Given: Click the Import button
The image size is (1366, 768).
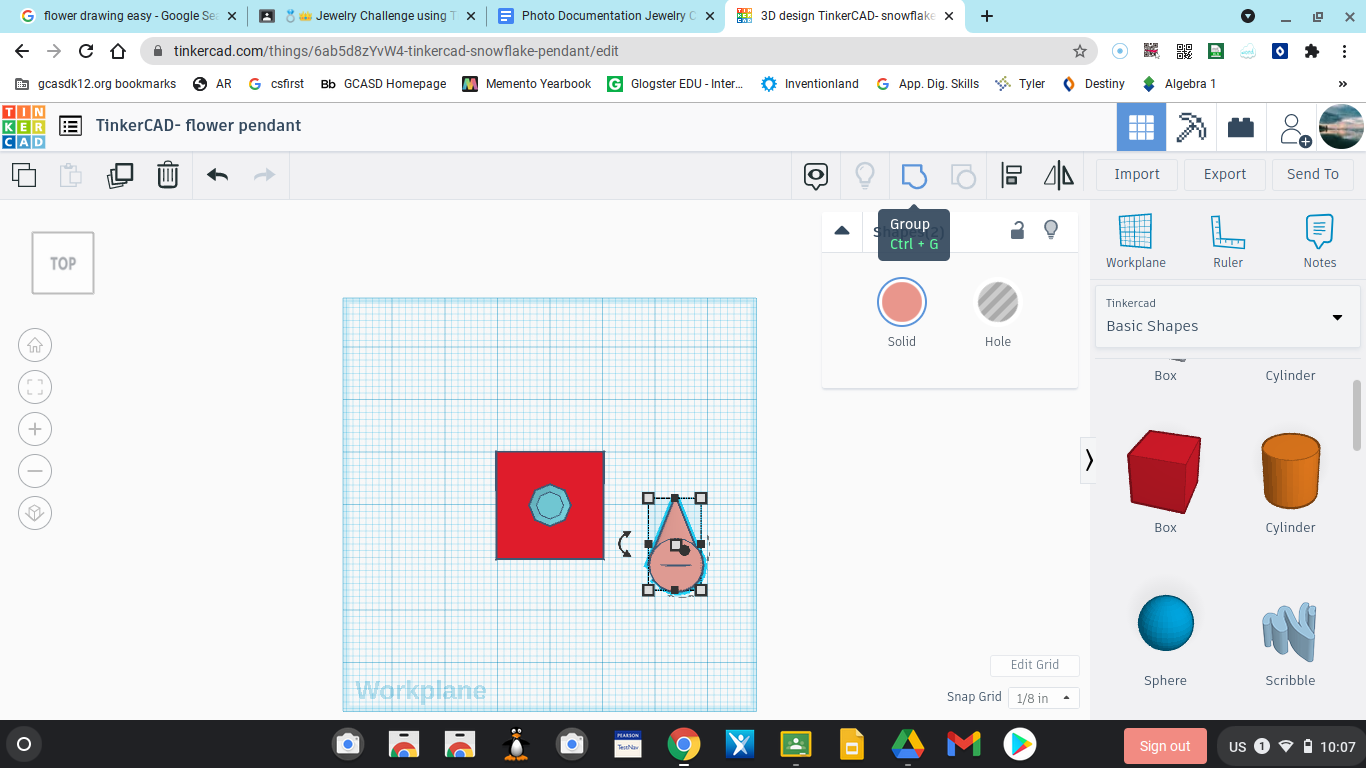Looking at the screenshot, I should (1137, 174).
